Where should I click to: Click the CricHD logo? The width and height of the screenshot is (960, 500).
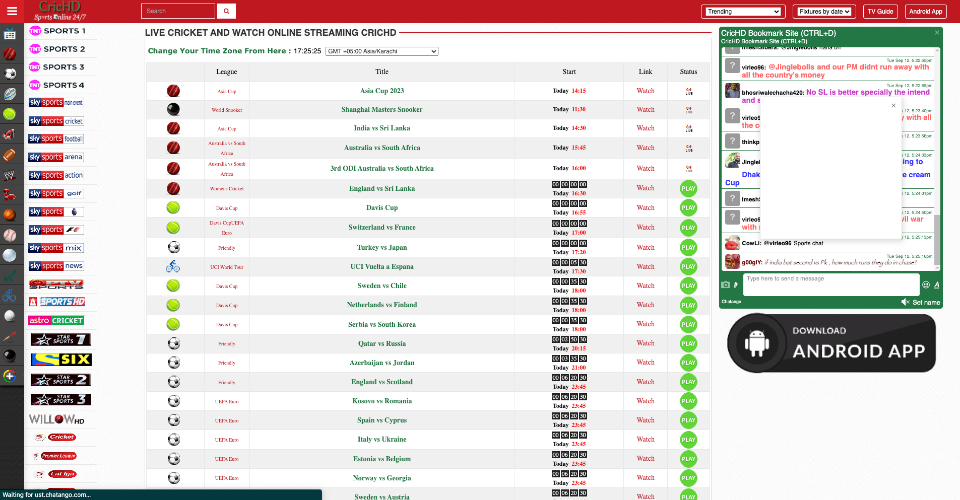point(59,11)
